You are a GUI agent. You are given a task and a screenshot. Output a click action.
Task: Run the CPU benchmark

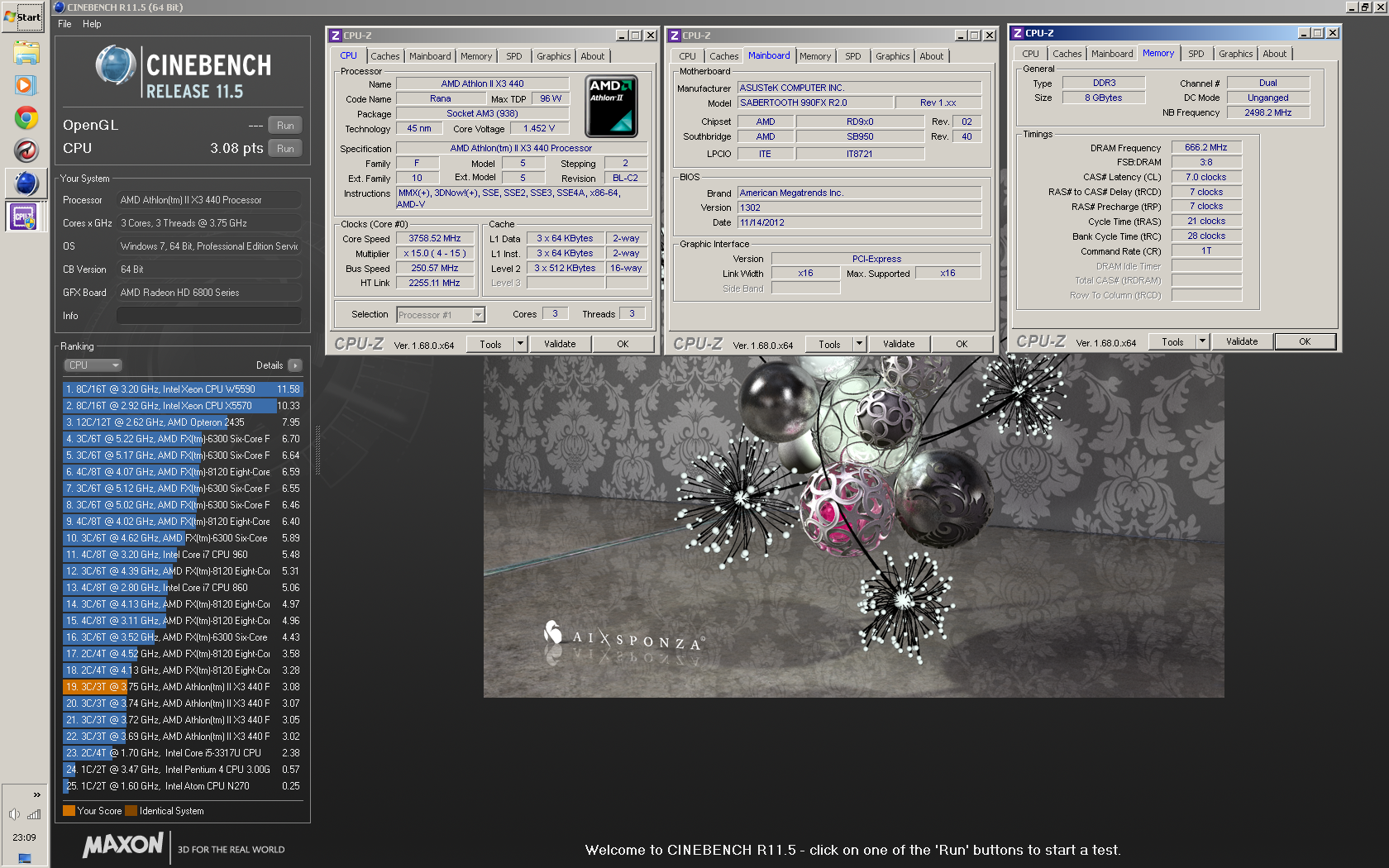pyautogui.click(x=285, y=149)
